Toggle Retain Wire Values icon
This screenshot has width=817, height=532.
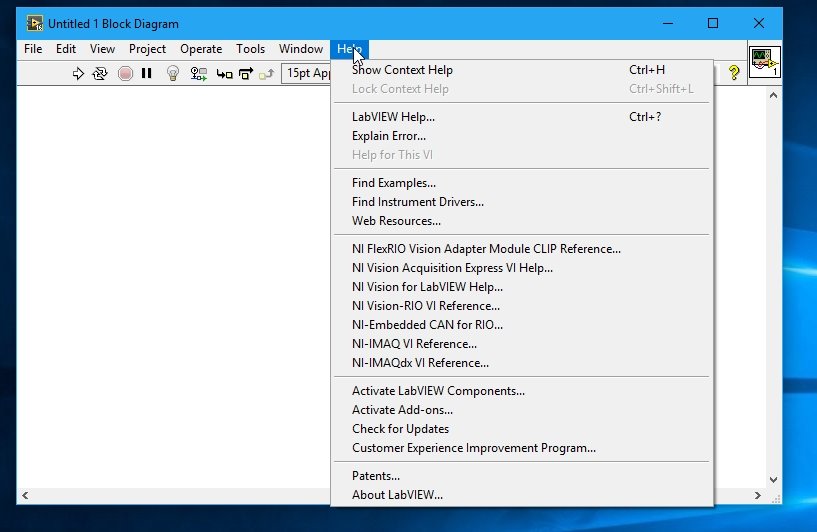198,73
